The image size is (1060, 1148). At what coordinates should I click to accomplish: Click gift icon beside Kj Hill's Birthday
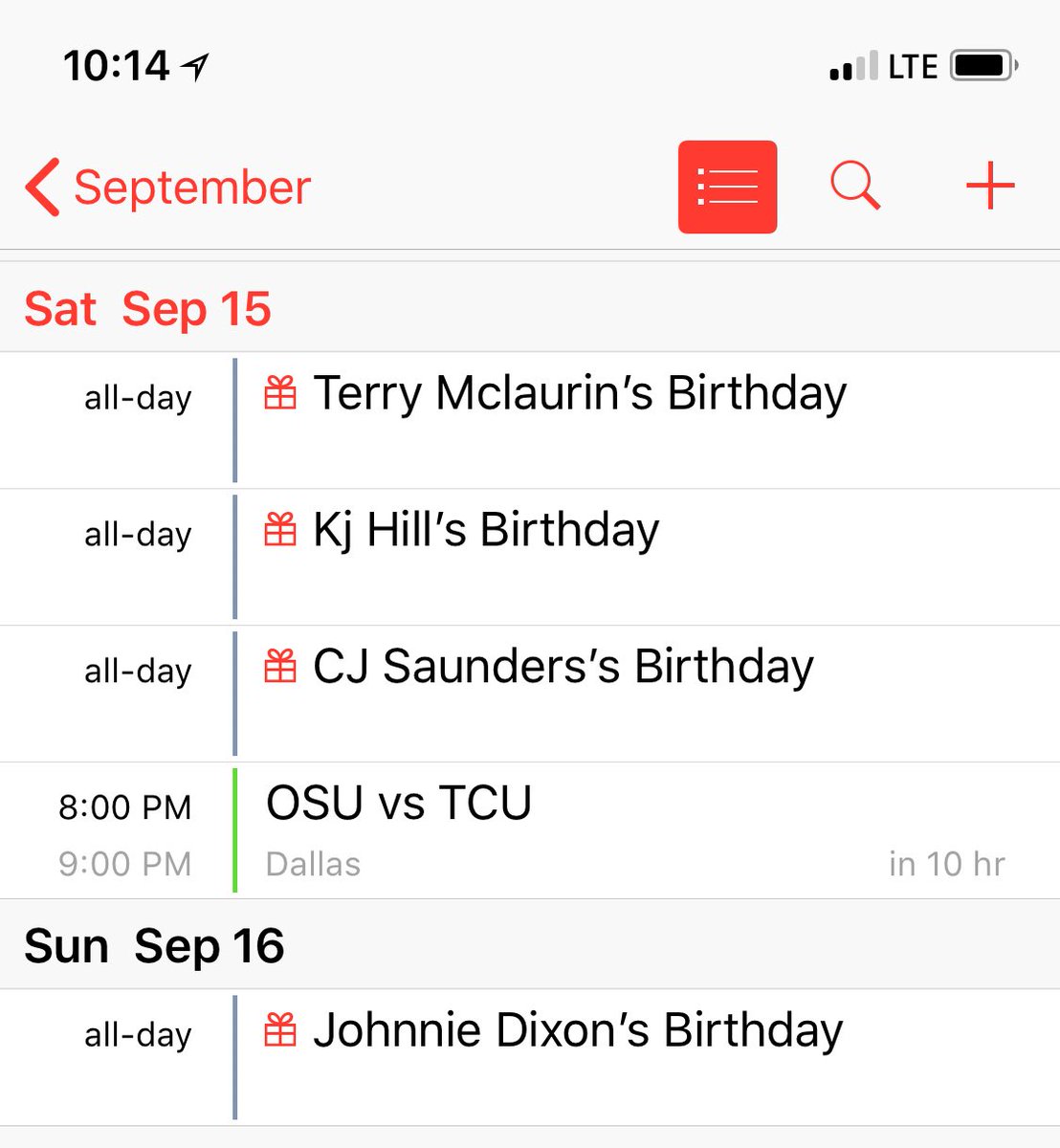279,530
